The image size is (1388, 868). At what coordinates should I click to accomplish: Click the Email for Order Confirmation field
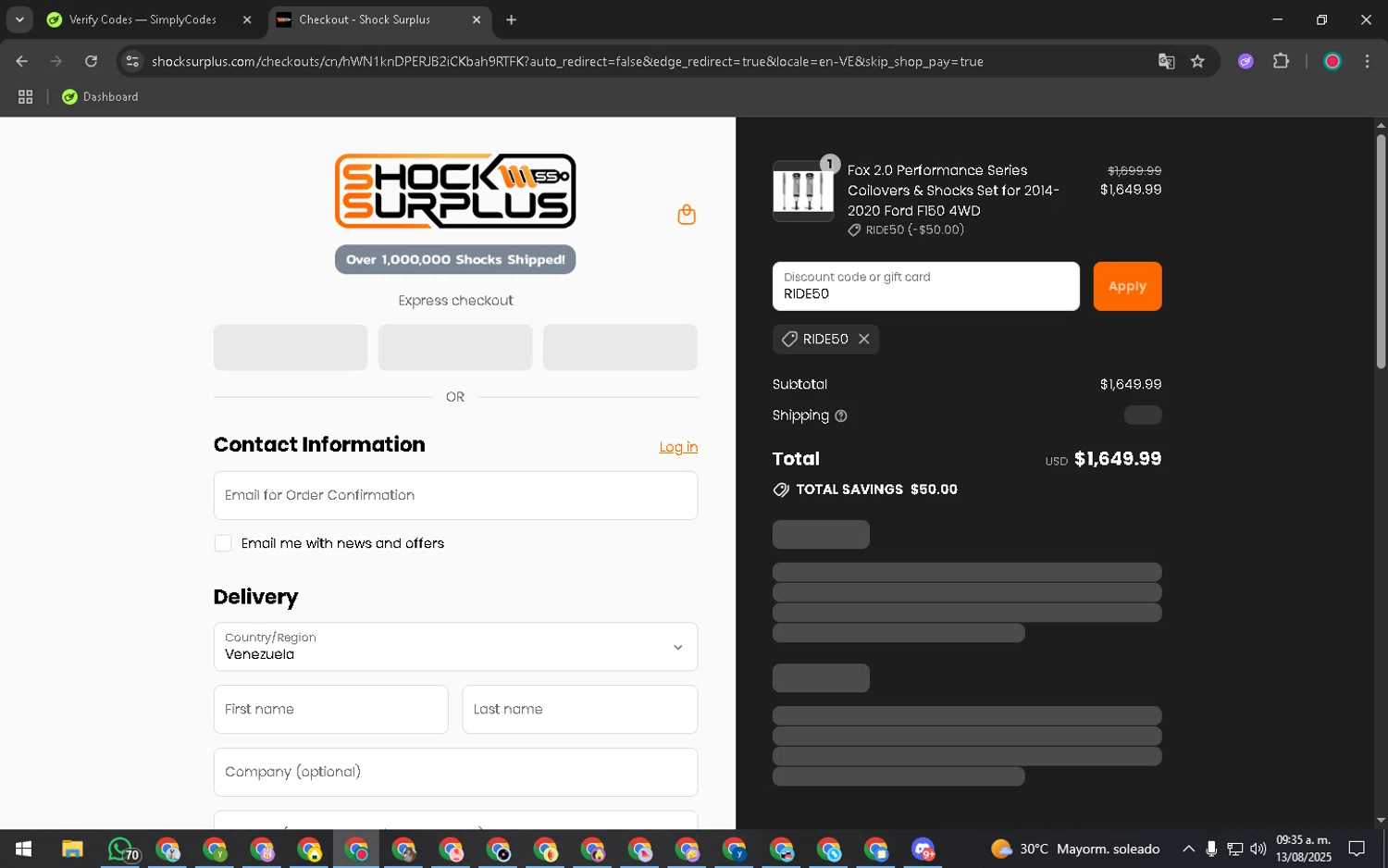coord(455,495)
